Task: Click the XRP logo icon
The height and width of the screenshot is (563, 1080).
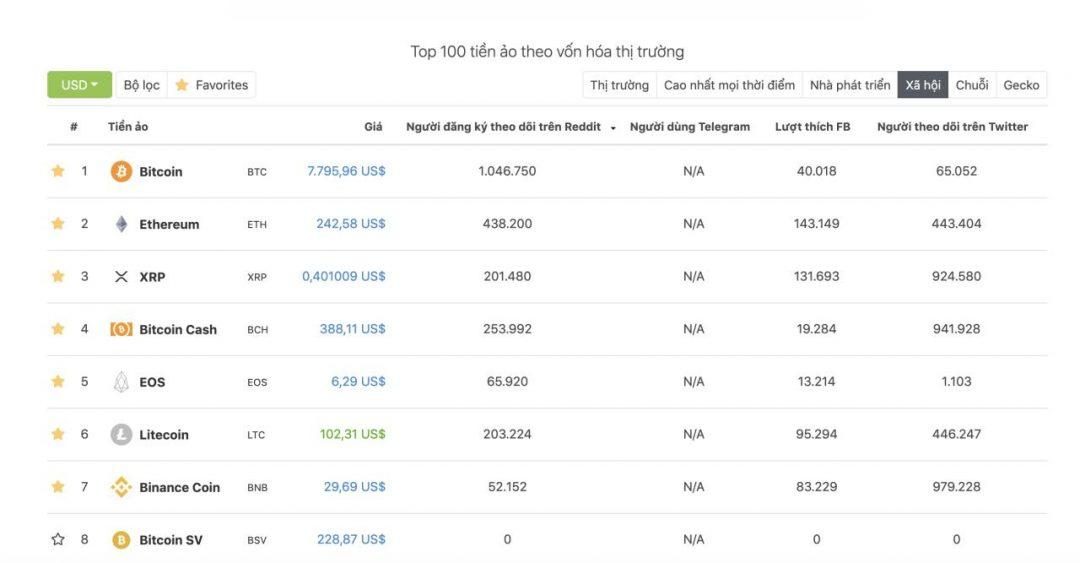Action: (x=121, y=276)
